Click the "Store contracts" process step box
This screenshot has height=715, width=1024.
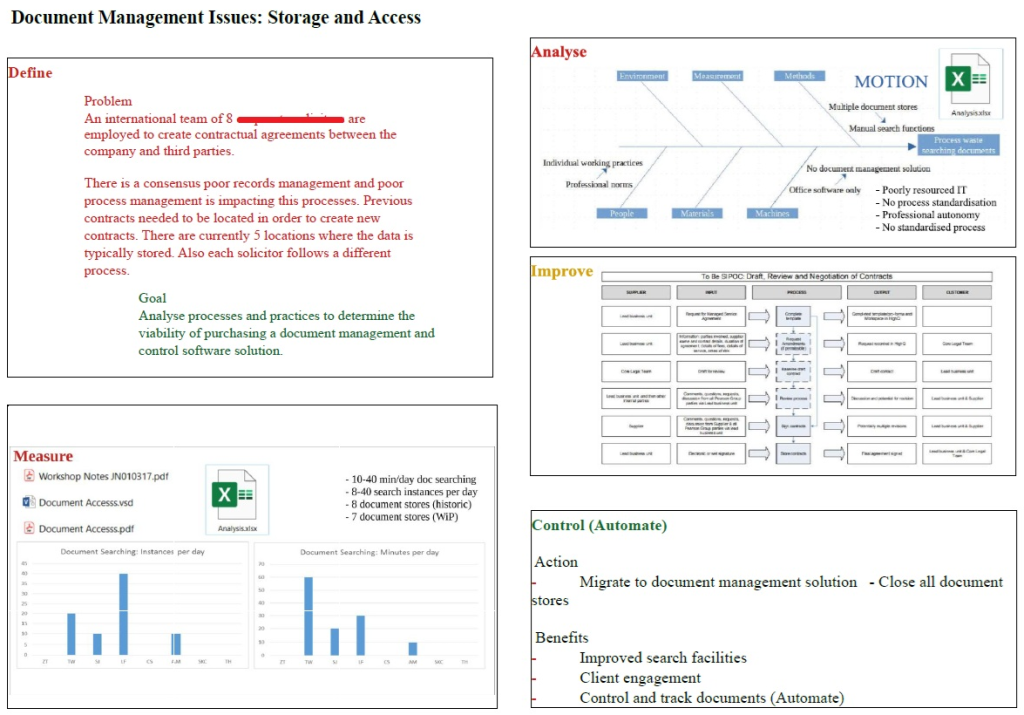pos(793,453)
